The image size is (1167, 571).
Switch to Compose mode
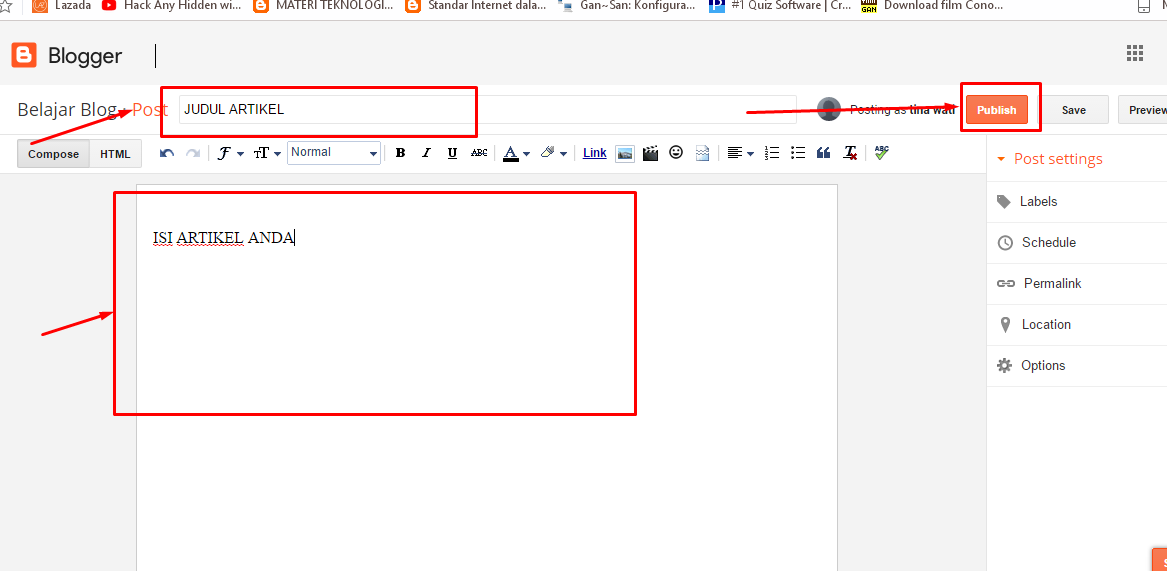pos(54,154)
